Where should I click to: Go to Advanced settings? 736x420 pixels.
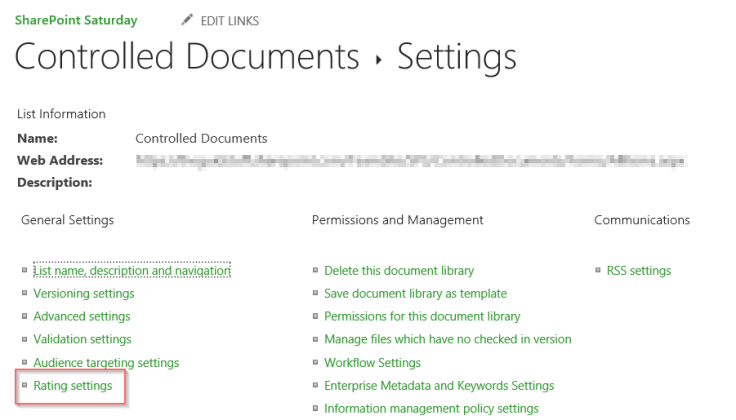click(x=82, y=317)
